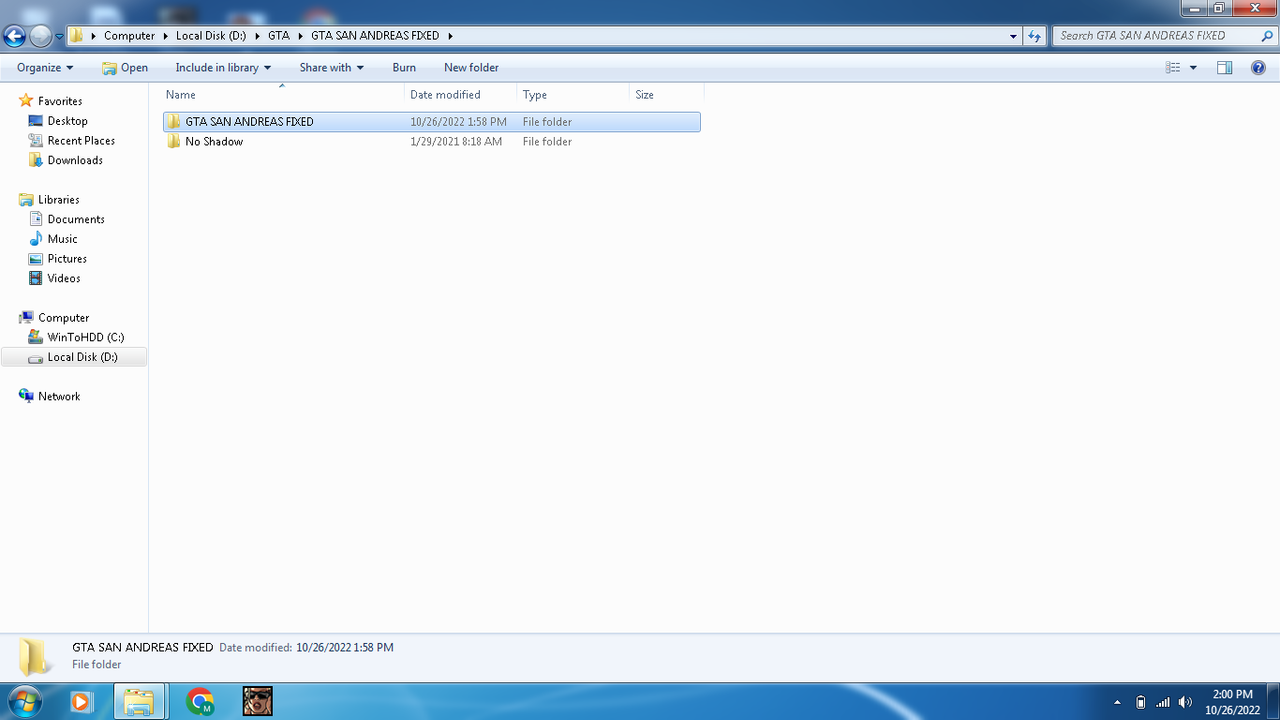
Task: Create a New folder
Action: tap(471, 68)
